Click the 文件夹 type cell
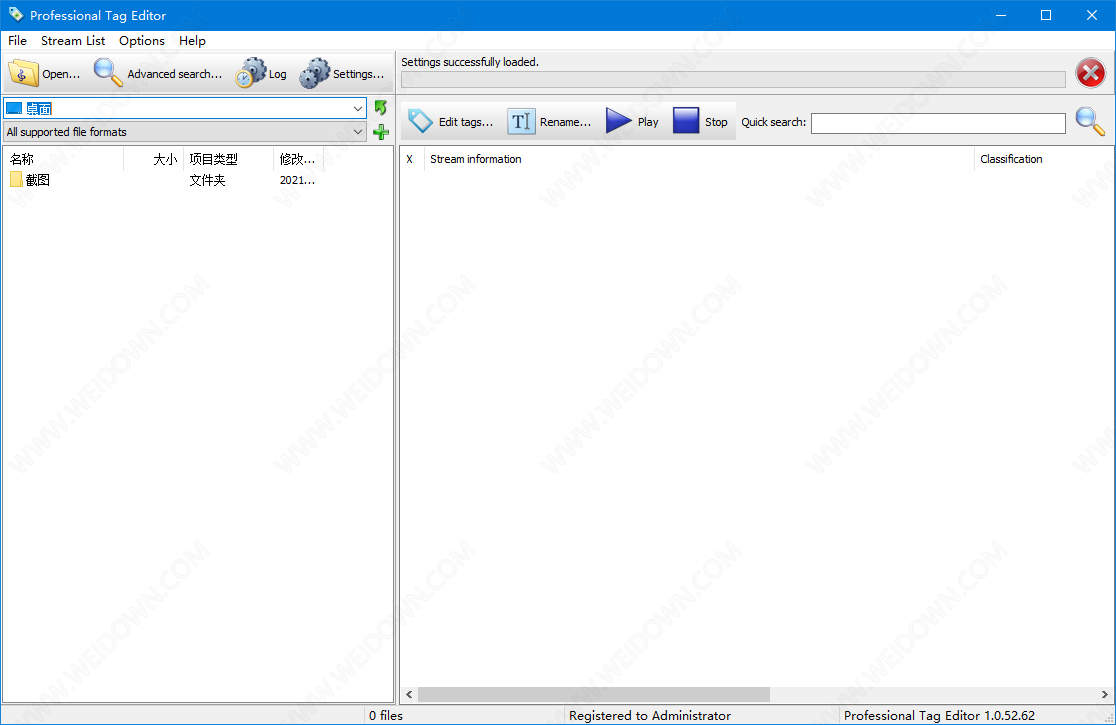Image resolution: width=1116 pixels, height=725 pixels. coord(207,180)
